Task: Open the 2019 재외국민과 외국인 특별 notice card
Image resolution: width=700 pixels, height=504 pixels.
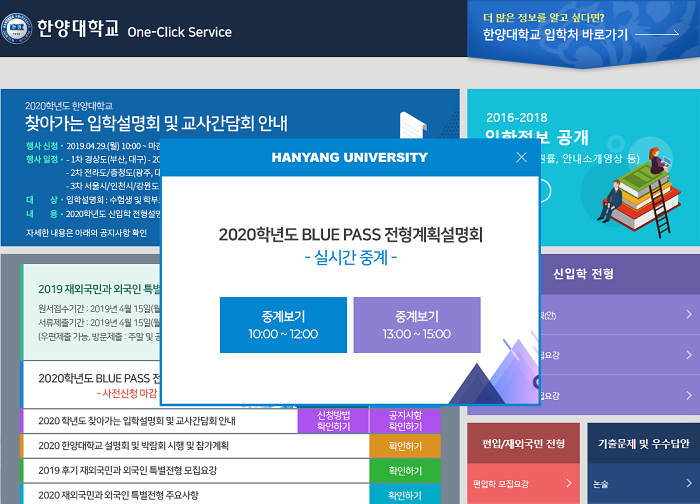Action: click(91, 312)
